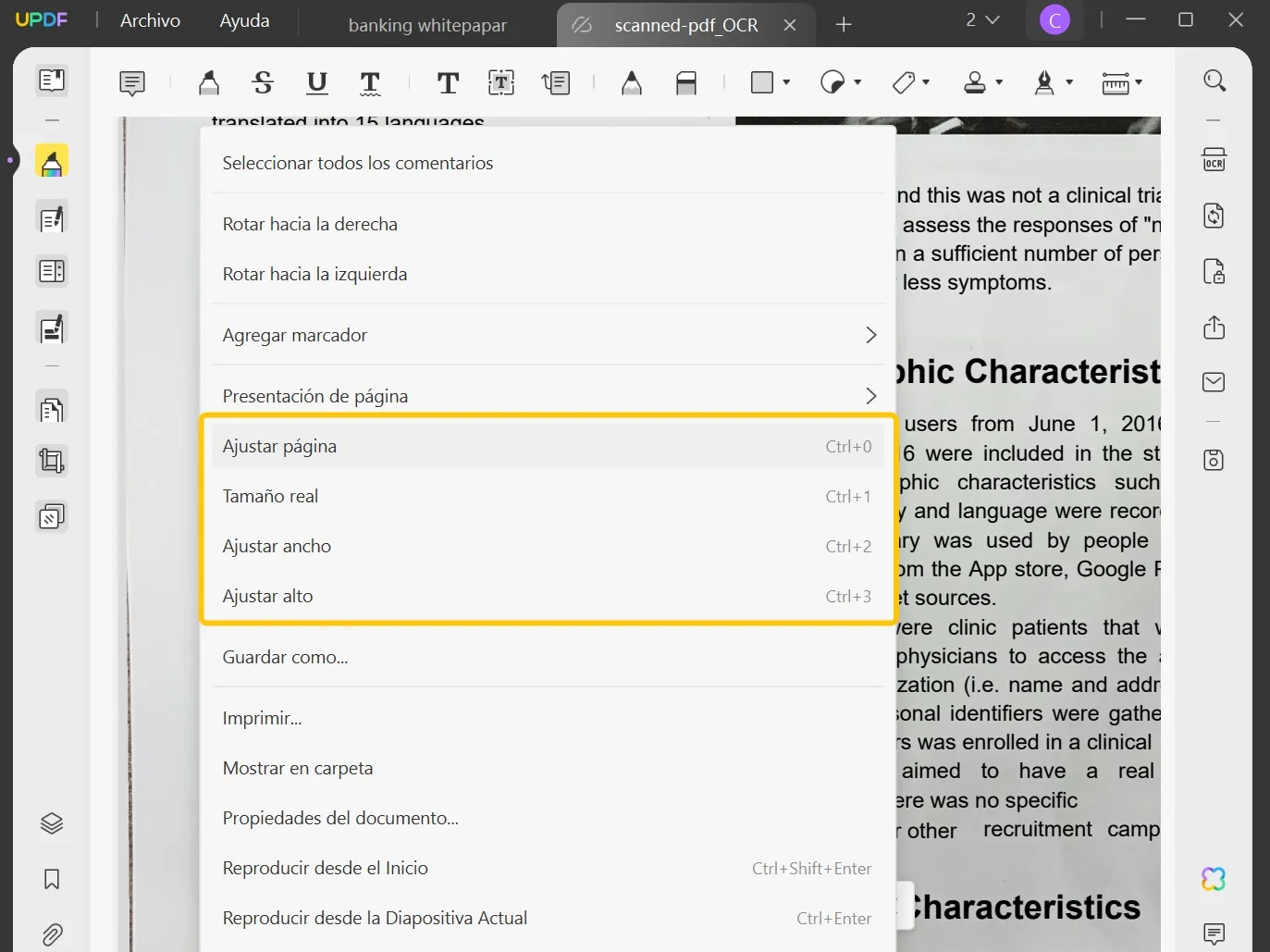Viewport: 1270px width, 952px height.
Task: Open the Edit PDF mode in sidebar
Action: click(52, 218)
